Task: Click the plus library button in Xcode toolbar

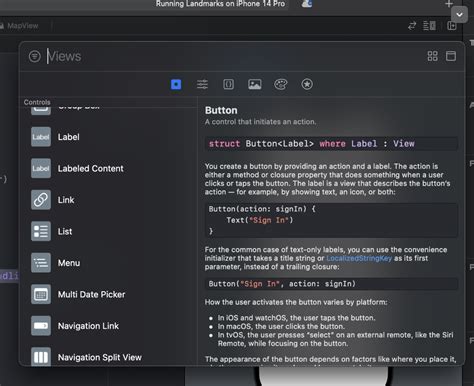Action: pyautogui.click(x=449, y=4)
